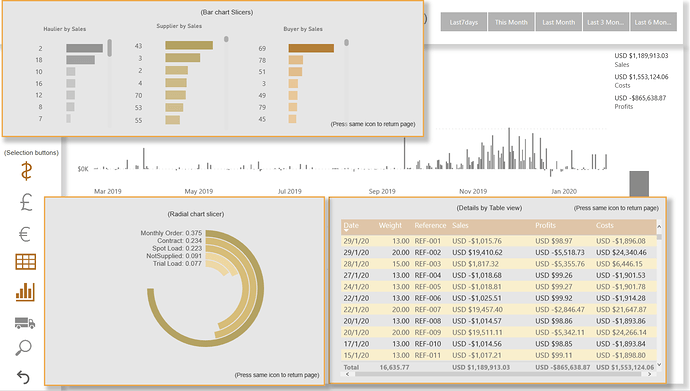This screenshot has height=391, width=690.
Task: Click the Sales card USD $1,189,913.03
Action: 641,56
